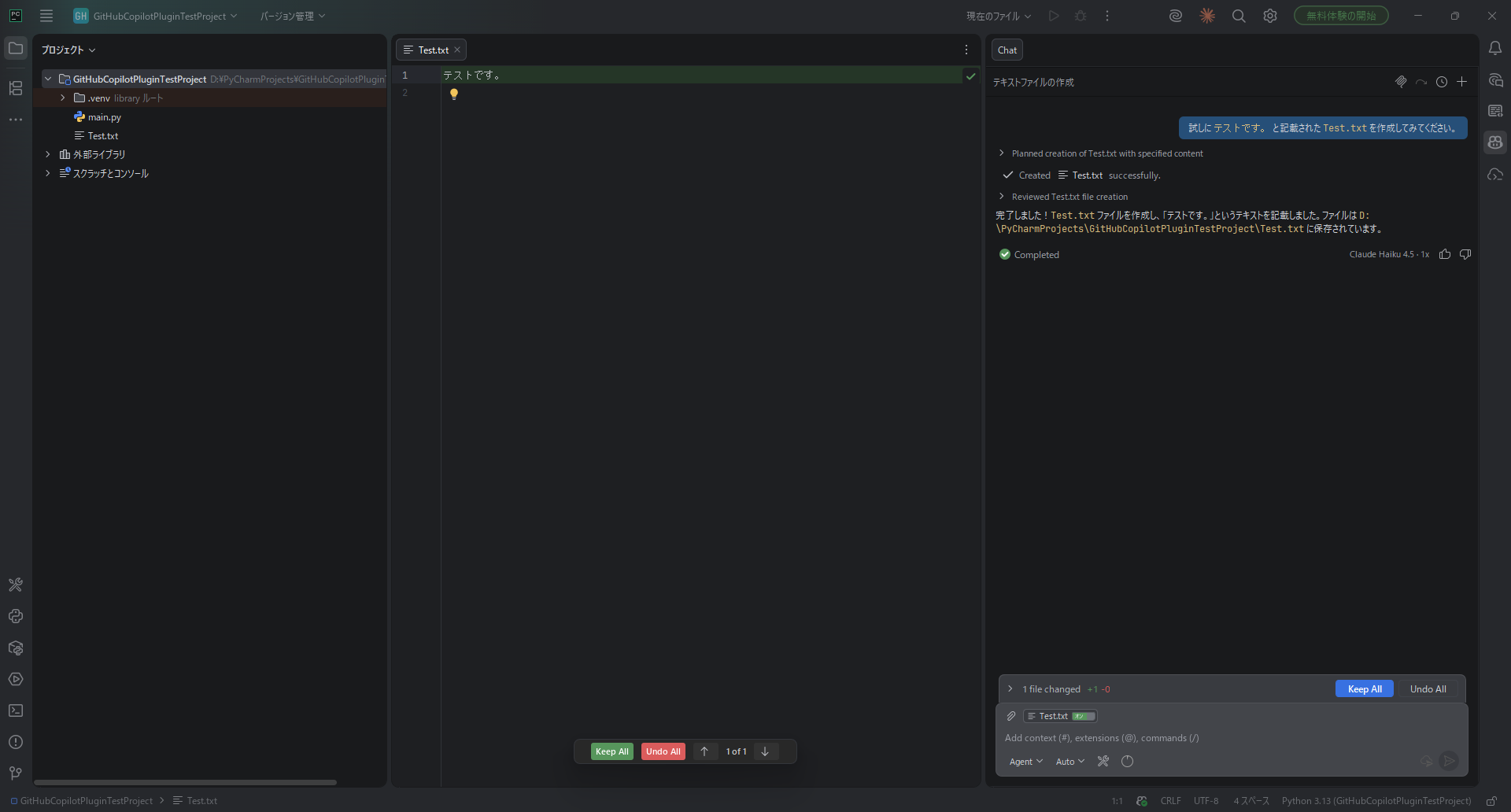The height and width of the screenshot is (812, 1511).
Task: Select the Test.txt editor tab
Action: coord(432,50)
